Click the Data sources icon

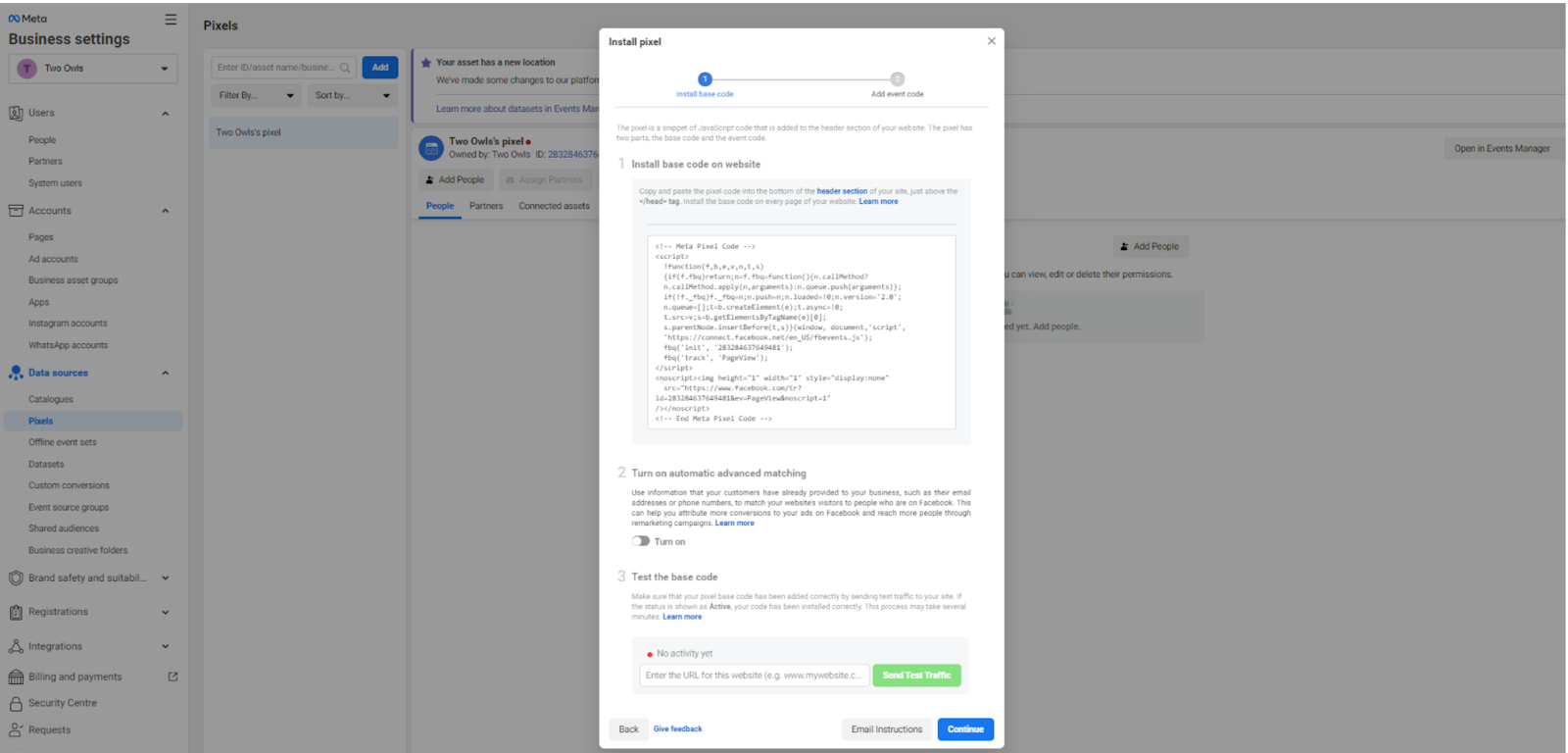16,373
